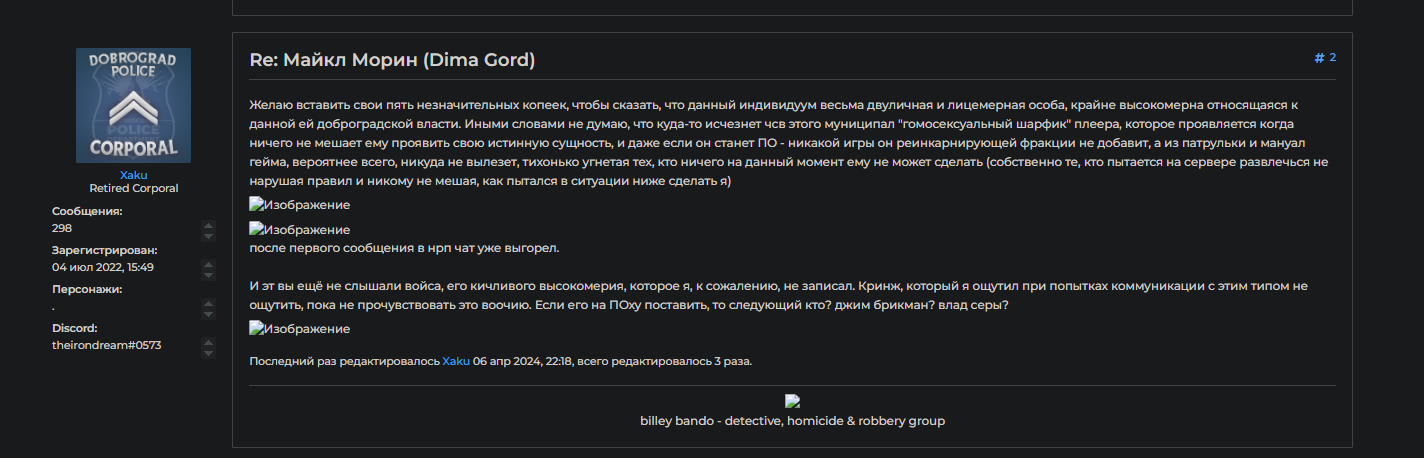1424x458 pixels.
Task: Open the third Изображение image below 'влад серы?'
Action: (x=300, y=328)
